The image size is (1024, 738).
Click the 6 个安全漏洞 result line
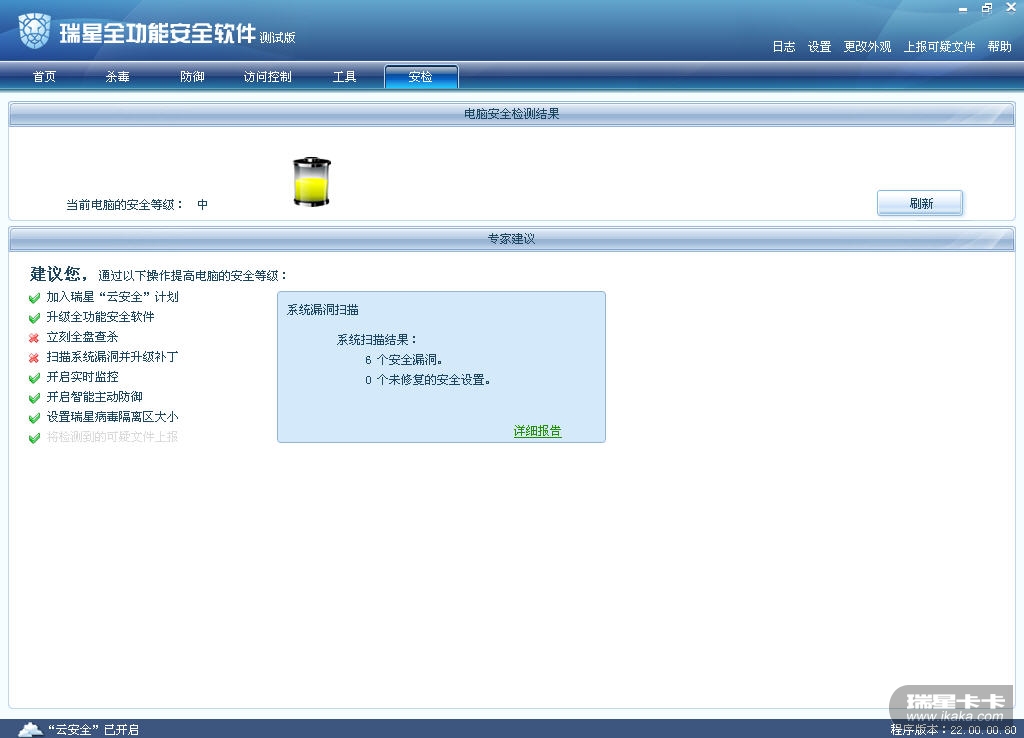(404, 360)
